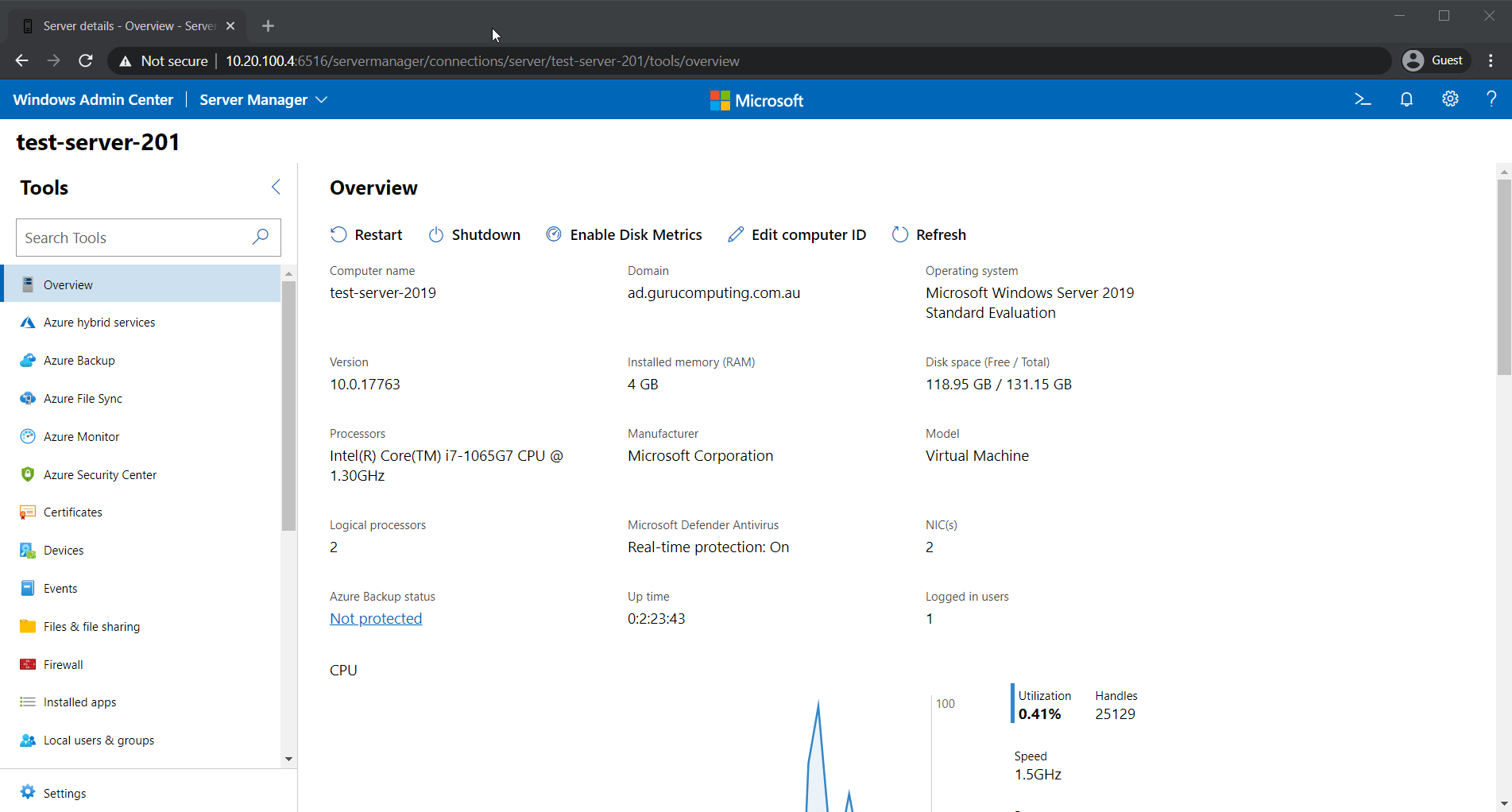Select Azure Security Center
Screen dimensions: 1512x812
point(100,474)
